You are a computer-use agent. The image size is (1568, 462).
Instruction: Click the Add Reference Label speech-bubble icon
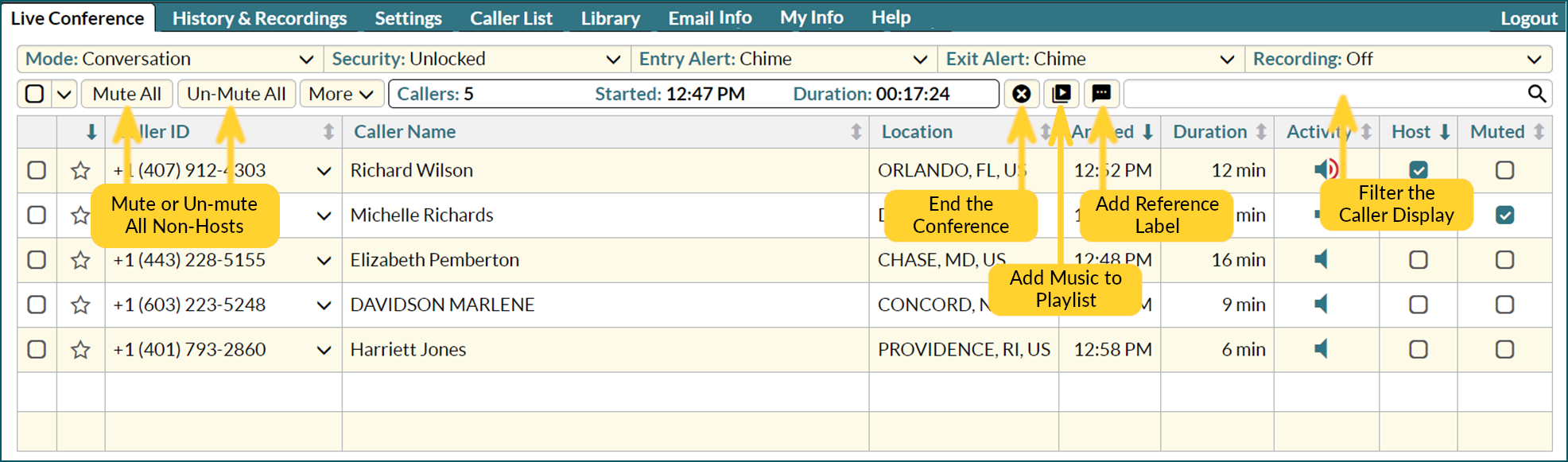(1101, 94)
